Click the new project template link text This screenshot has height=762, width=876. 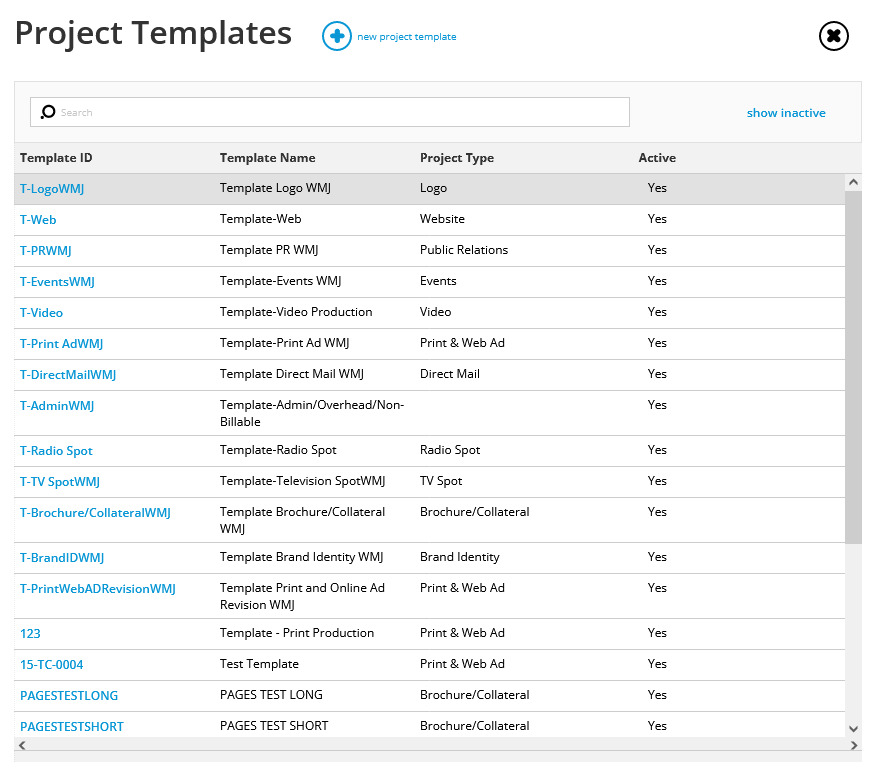click(x=407, y=37)
